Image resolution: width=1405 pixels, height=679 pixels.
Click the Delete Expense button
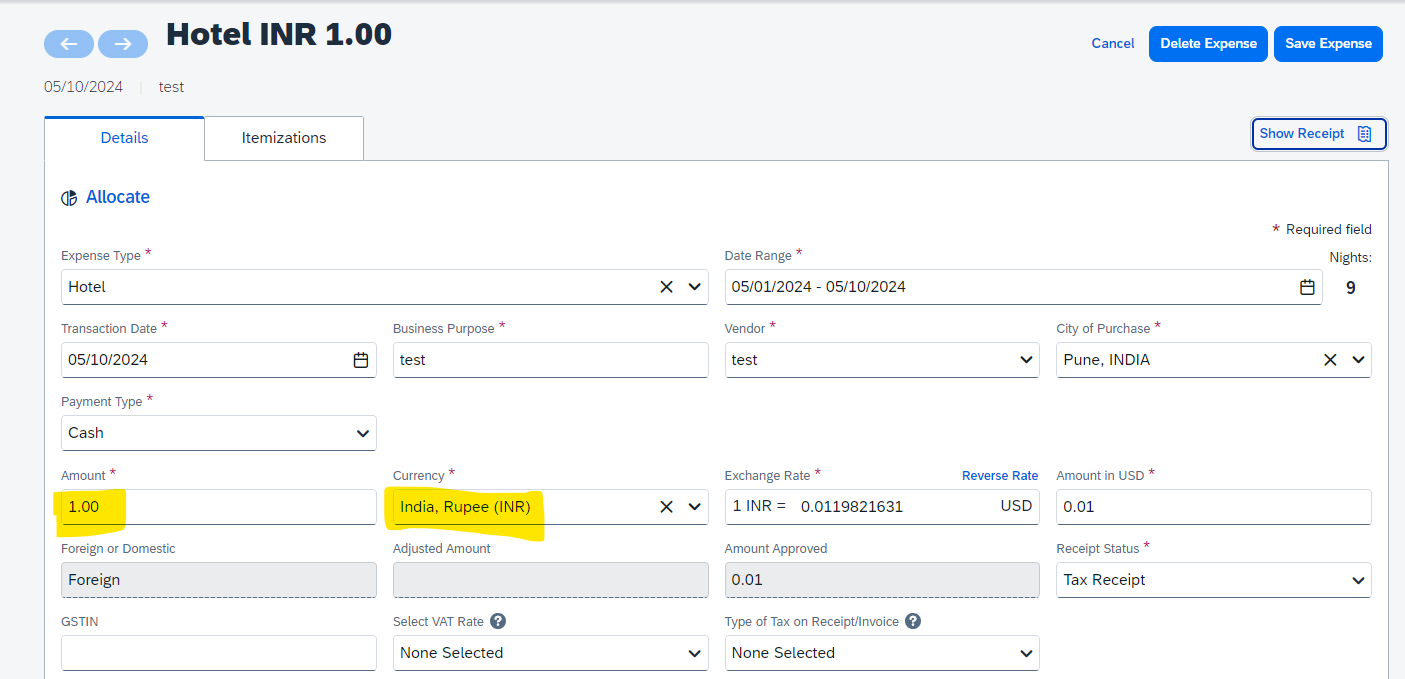[x=1208, y=44]
